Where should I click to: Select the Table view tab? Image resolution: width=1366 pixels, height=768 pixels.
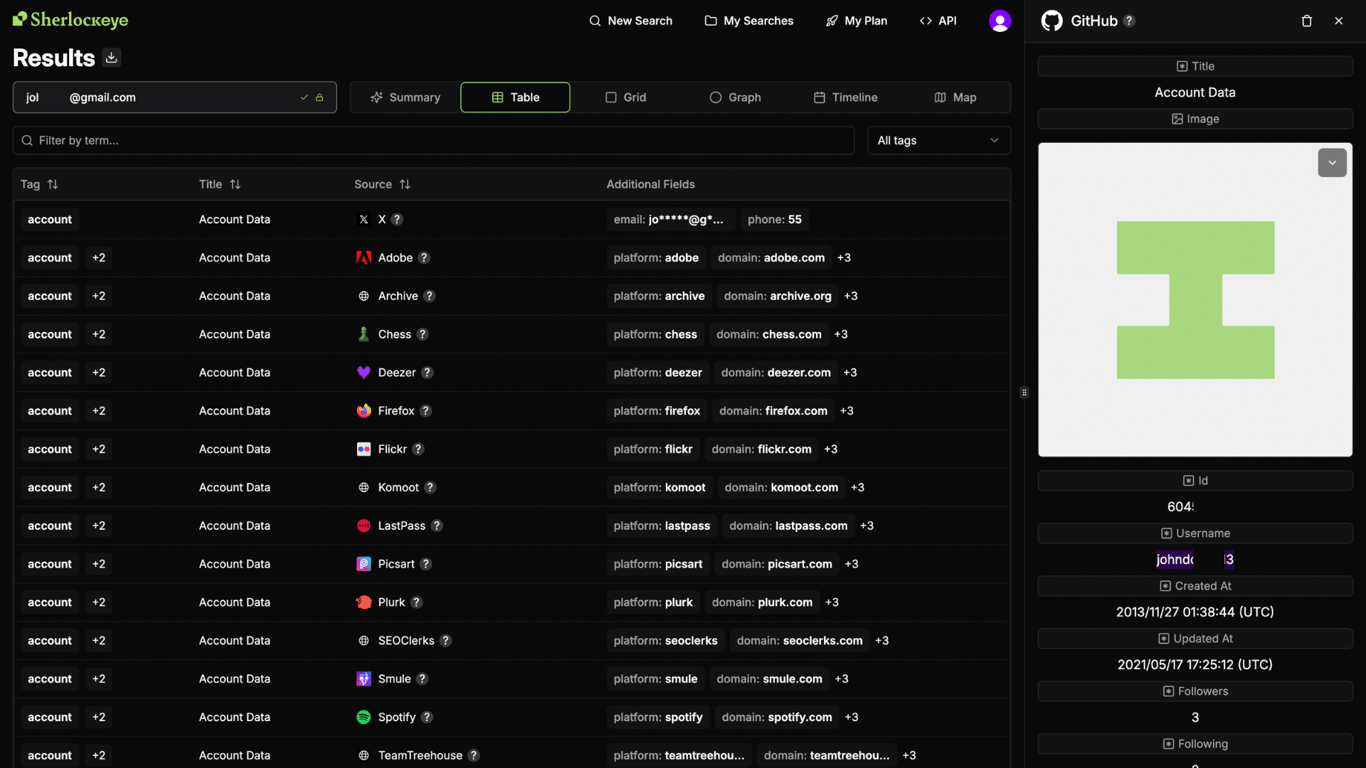tap(515, 97)
